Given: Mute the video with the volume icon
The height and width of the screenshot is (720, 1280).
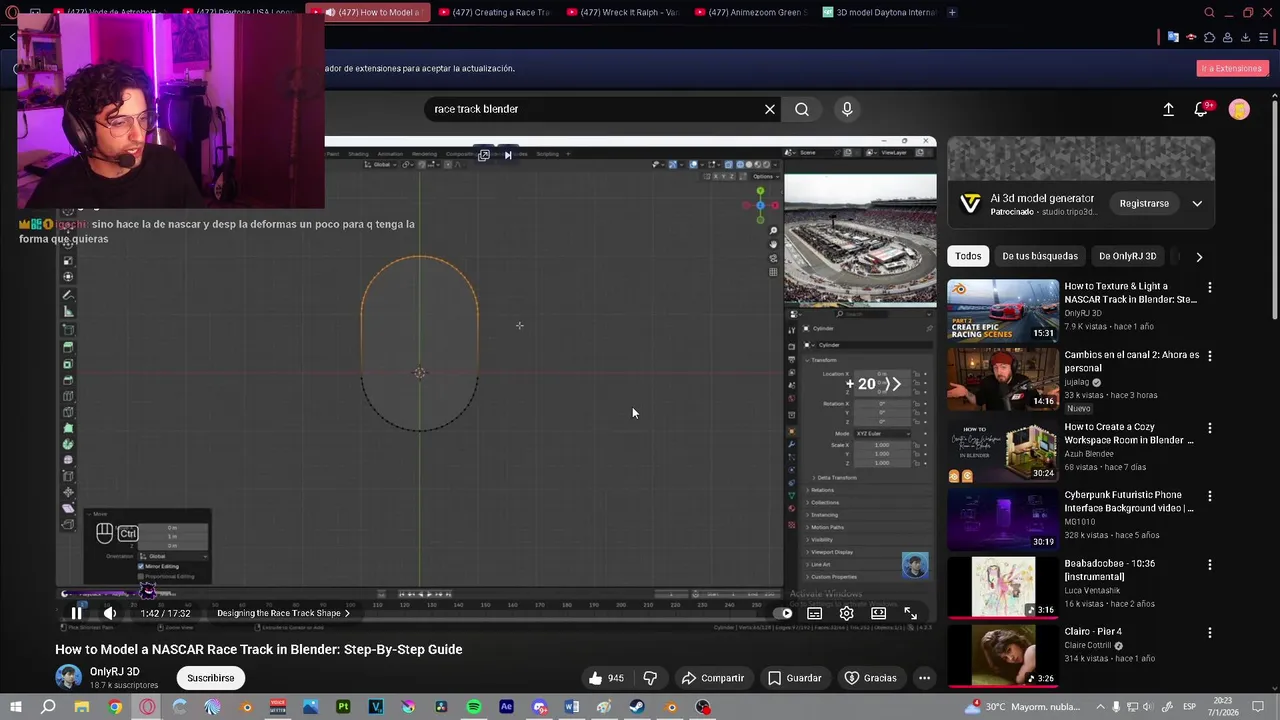Looking at the screenshot, I should point(110,613).
